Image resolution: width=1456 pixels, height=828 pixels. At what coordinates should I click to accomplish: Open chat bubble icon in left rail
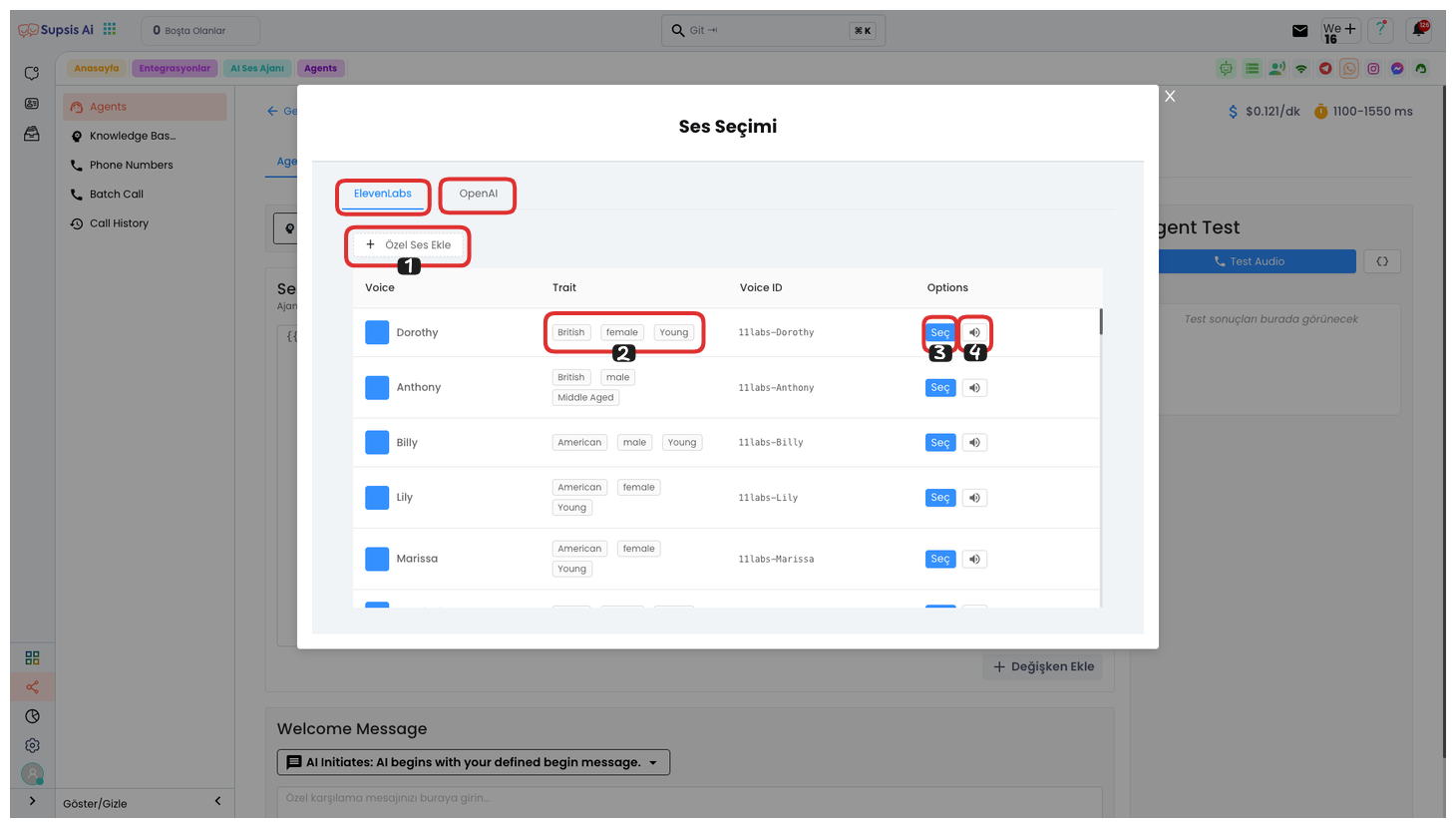coord(32,74)
